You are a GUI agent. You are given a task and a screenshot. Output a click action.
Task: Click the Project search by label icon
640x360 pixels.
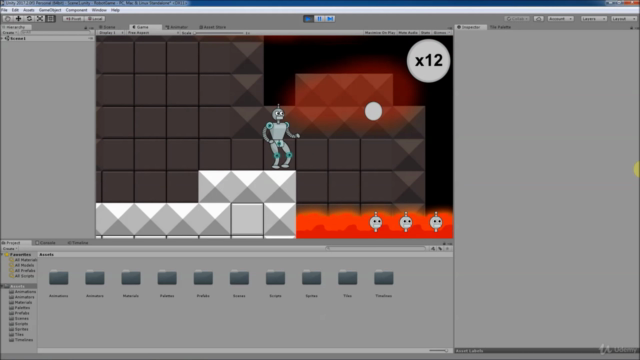click(x=440, y=249)
